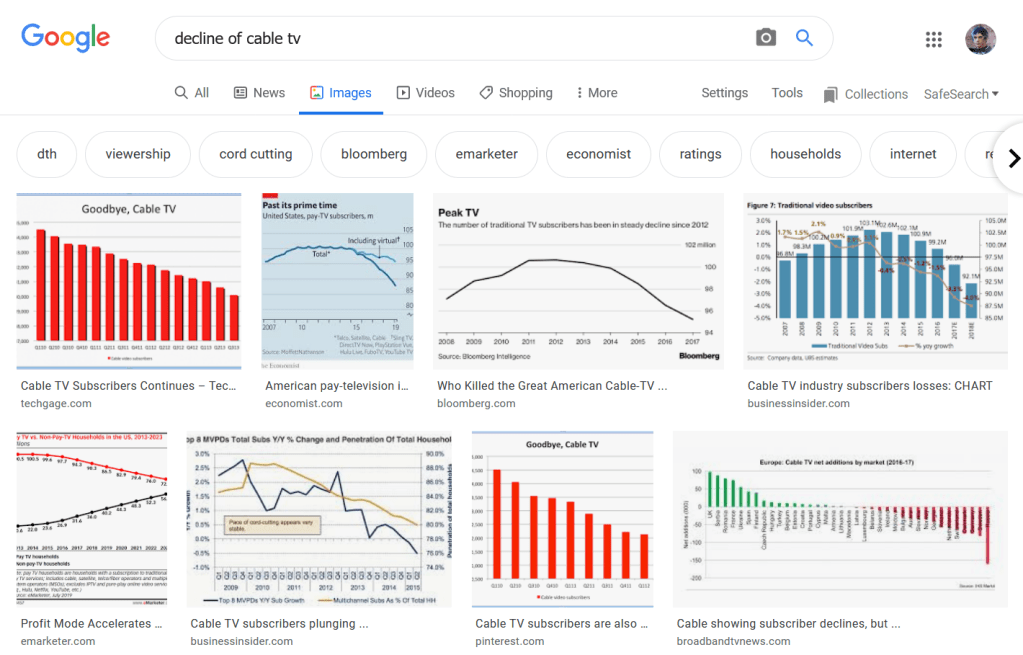The width and height of the screenshot is (1023, 655).
Task: Click the Google logo
Action: tap(66, 38)
